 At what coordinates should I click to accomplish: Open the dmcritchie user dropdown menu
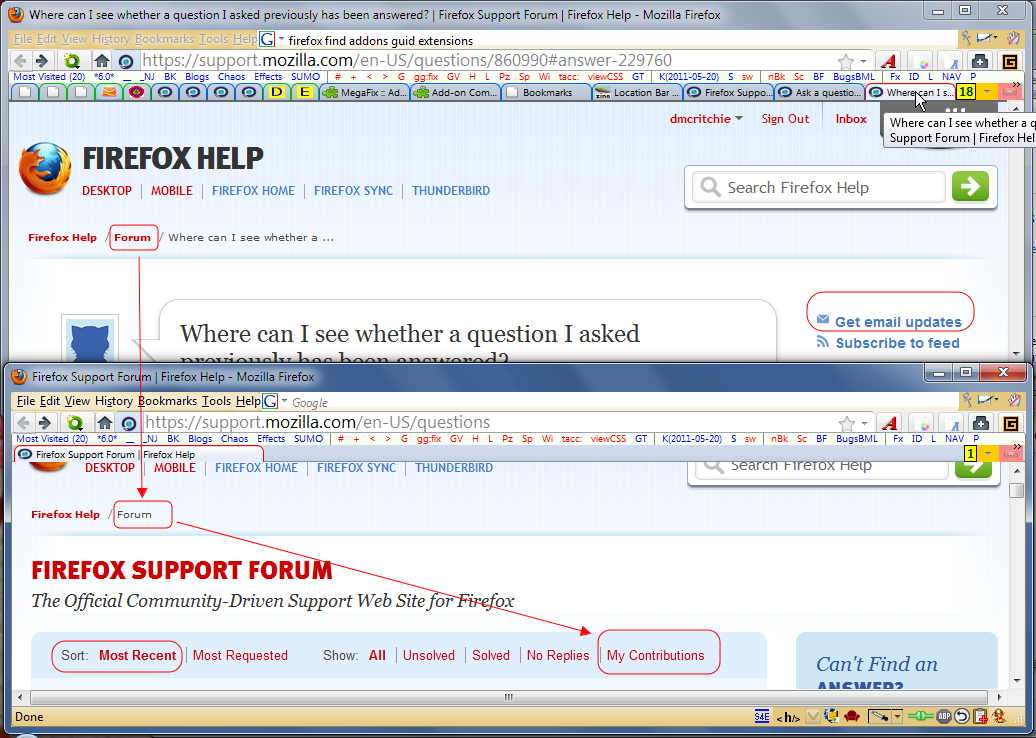[x=739, y=119]
